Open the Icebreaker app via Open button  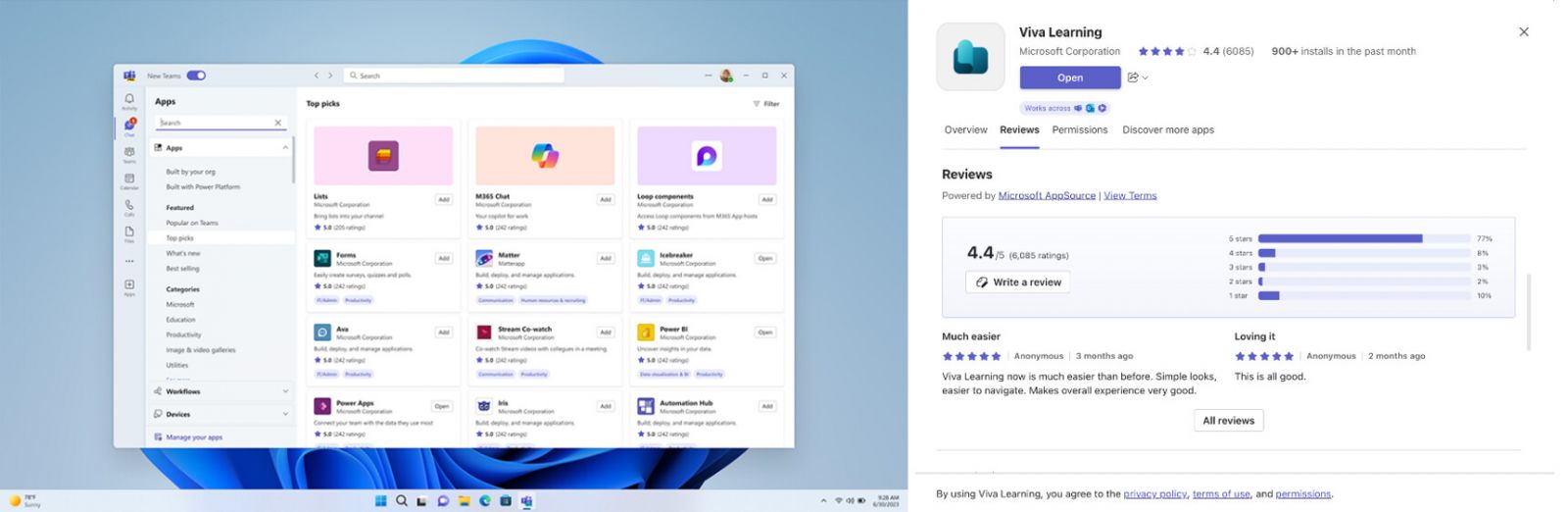(765, 258)
